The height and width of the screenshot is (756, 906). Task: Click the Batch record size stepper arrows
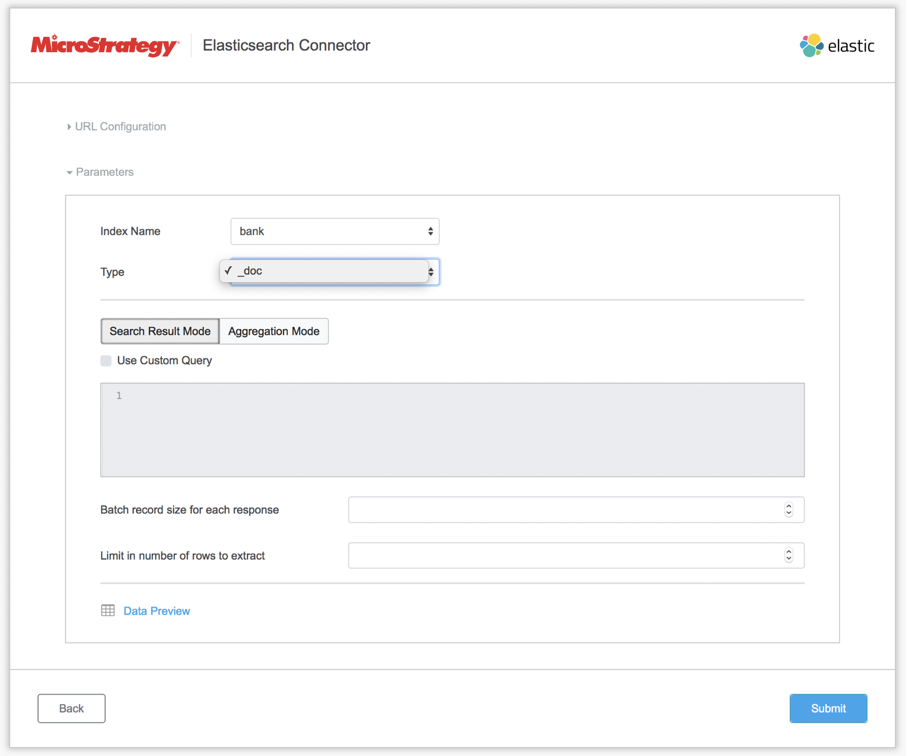tap(789, 510)
